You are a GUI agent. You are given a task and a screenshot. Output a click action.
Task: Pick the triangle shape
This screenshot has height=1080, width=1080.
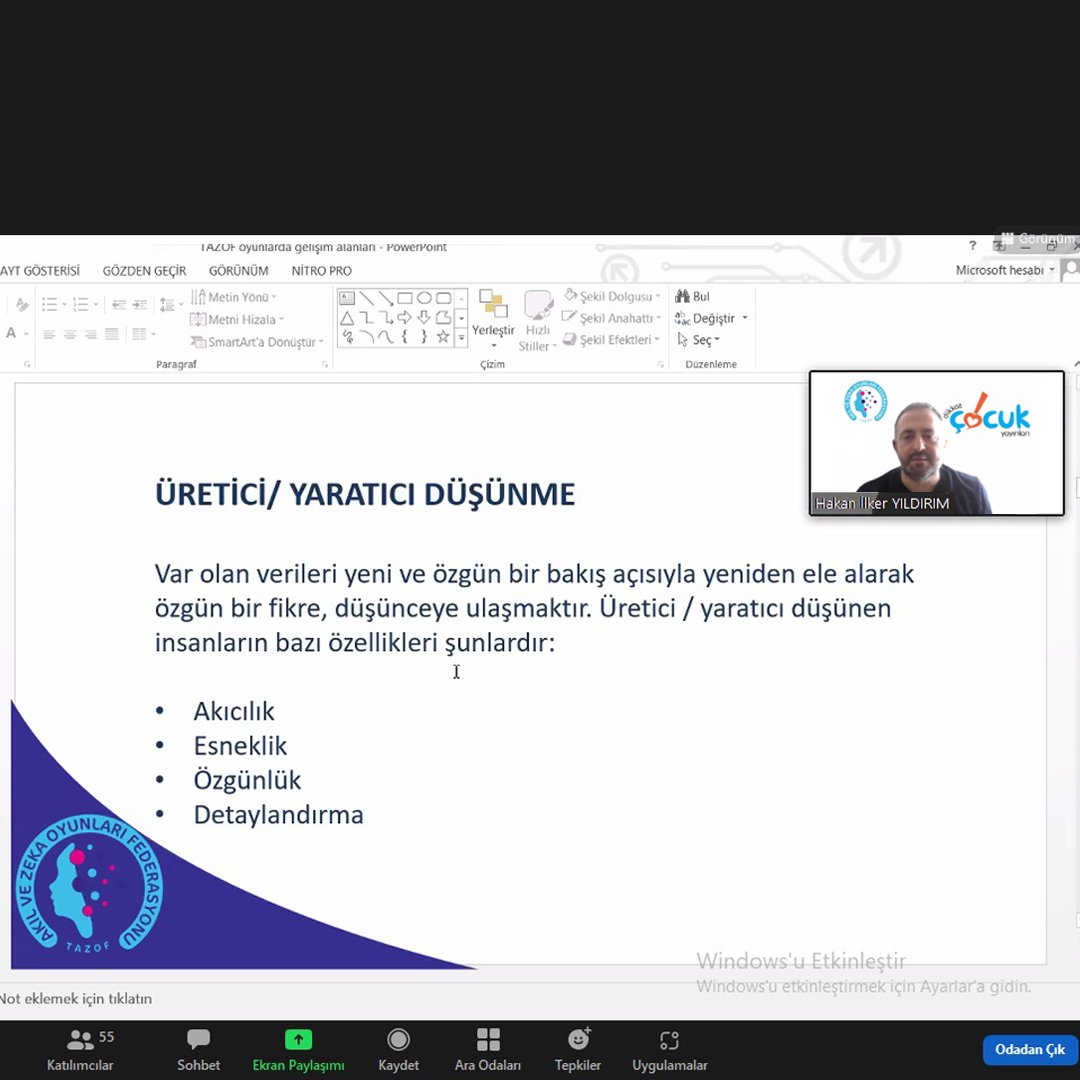pyautogui.click(x=347, y=318)
